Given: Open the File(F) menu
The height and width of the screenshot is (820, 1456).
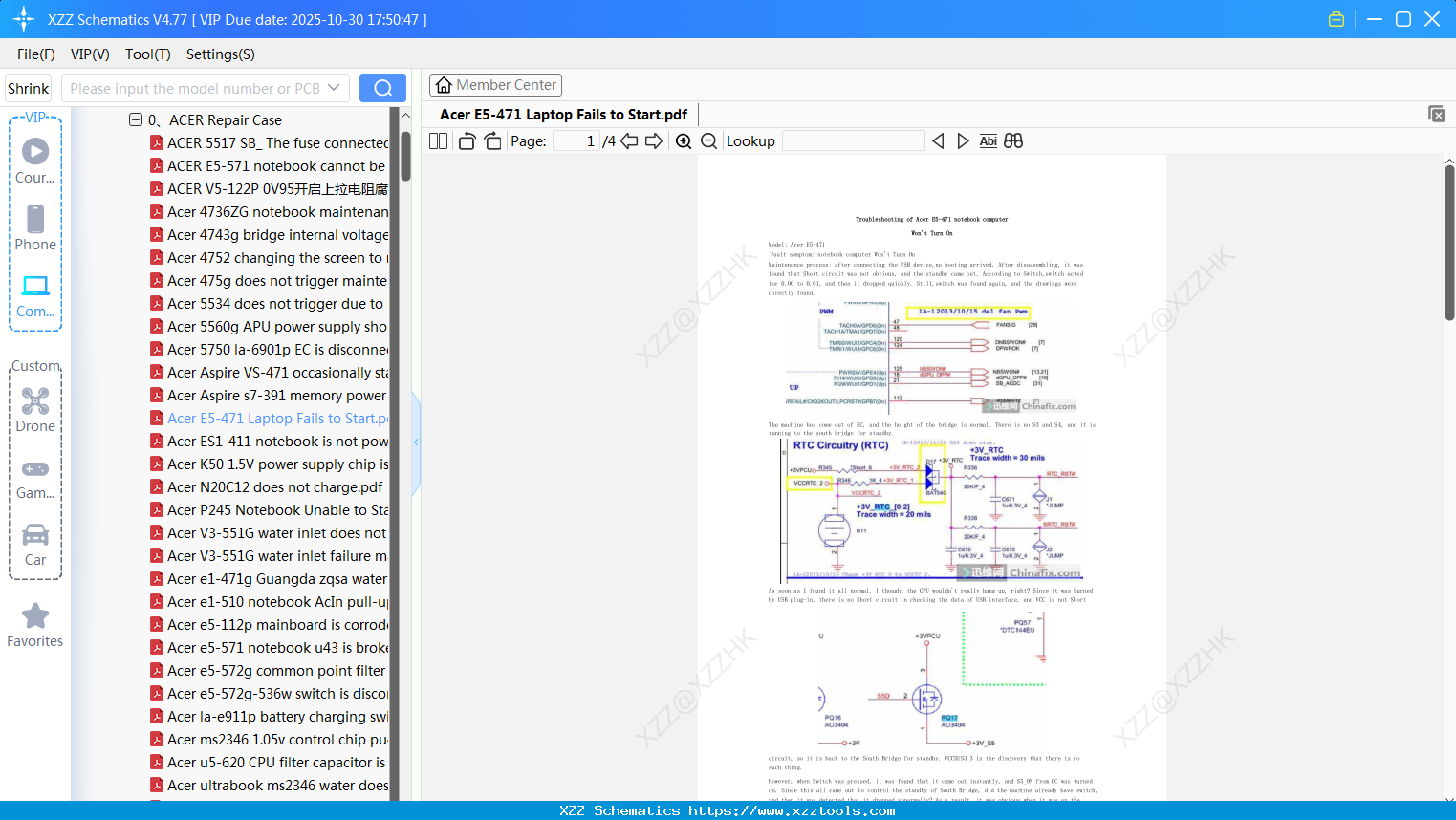Looking at the screenshot, I should tap(36, 54).
